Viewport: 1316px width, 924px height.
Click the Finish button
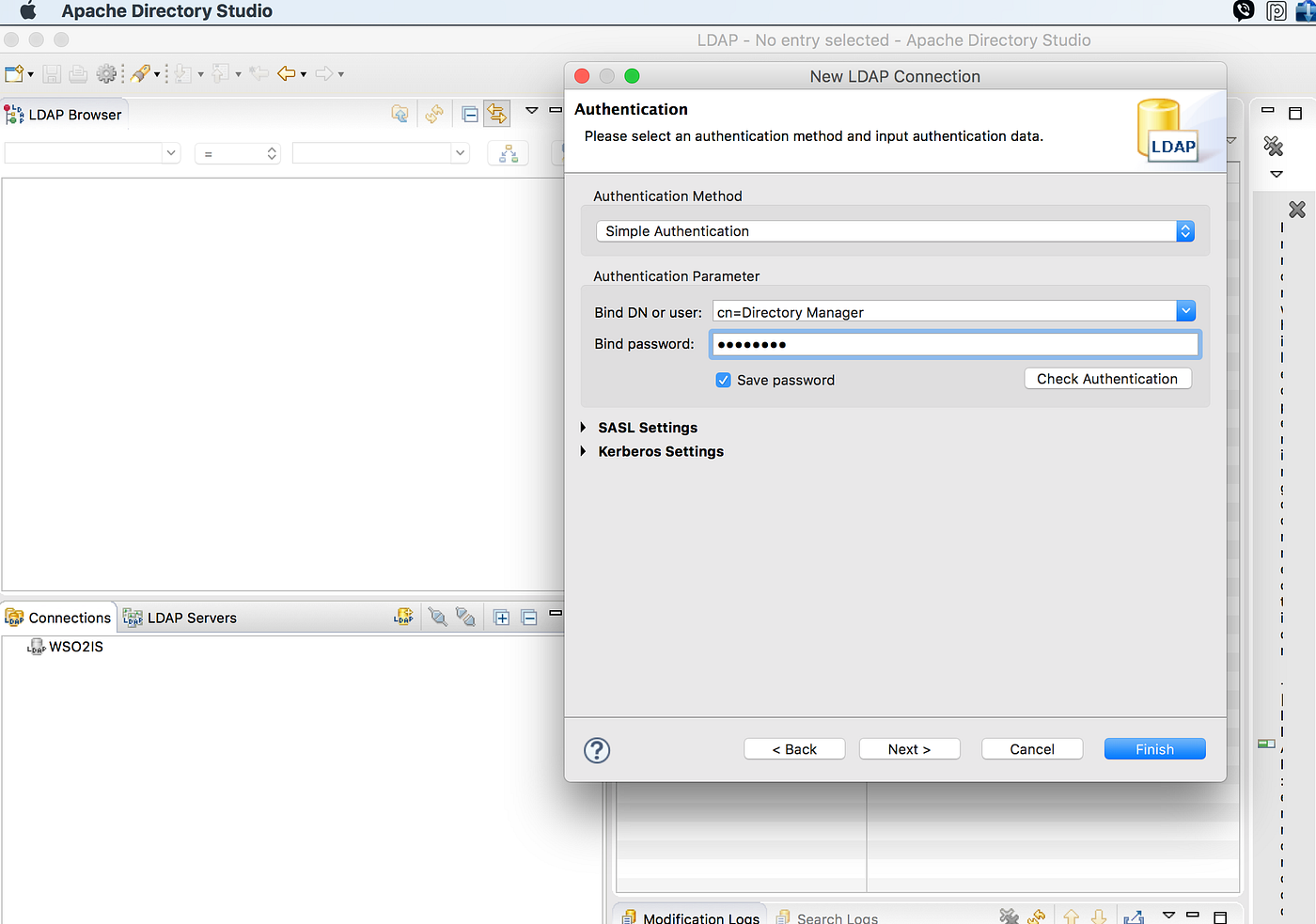coord(1154,749)
